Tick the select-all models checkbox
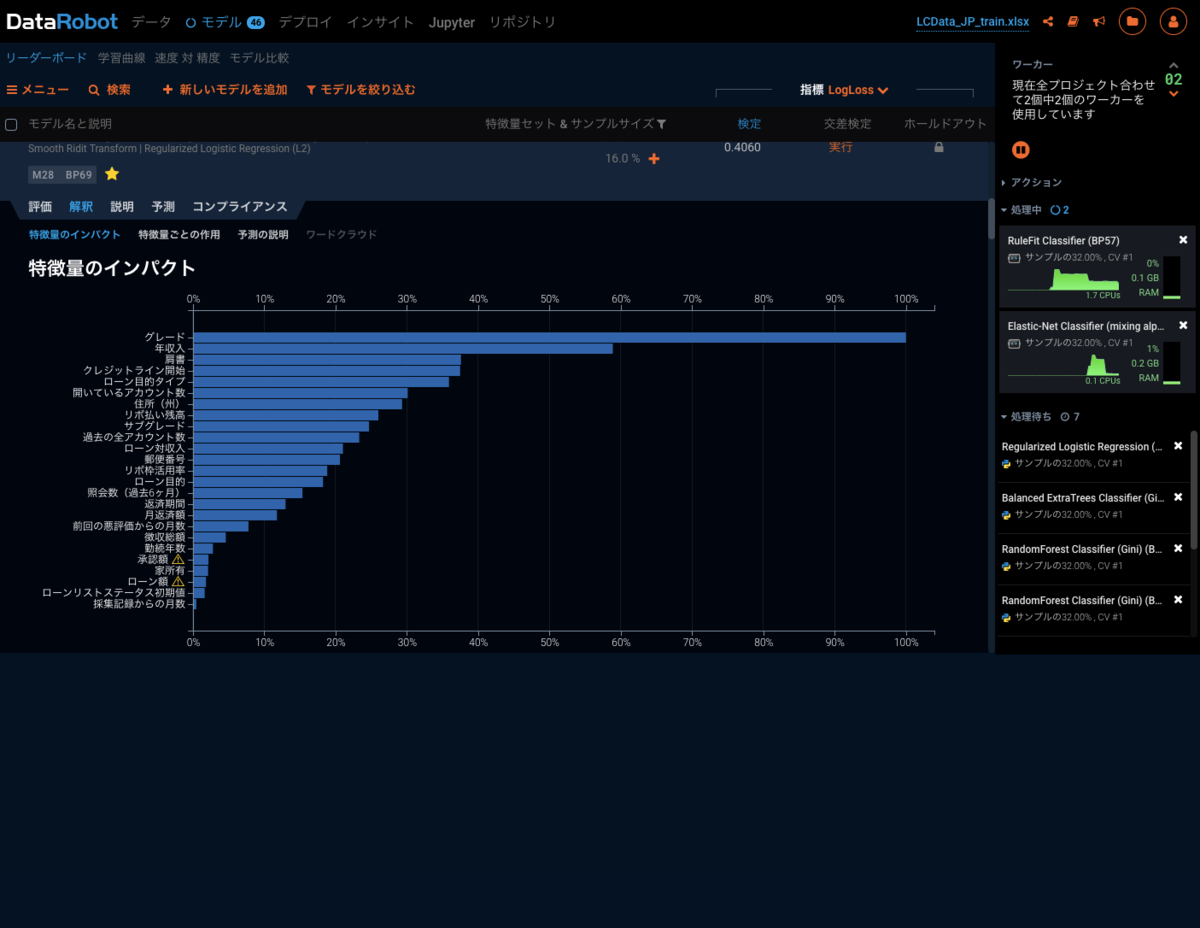Viewport: 1200px width, 928px height. pos(11,125)
